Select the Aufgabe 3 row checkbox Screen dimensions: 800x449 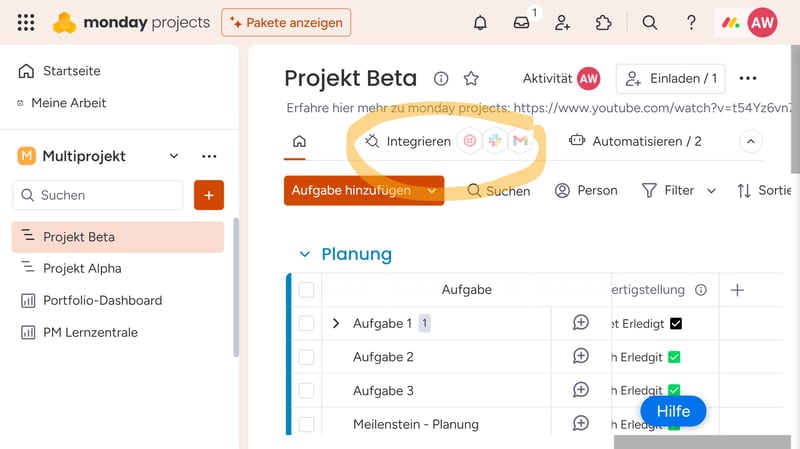click(x=306, y=390)
